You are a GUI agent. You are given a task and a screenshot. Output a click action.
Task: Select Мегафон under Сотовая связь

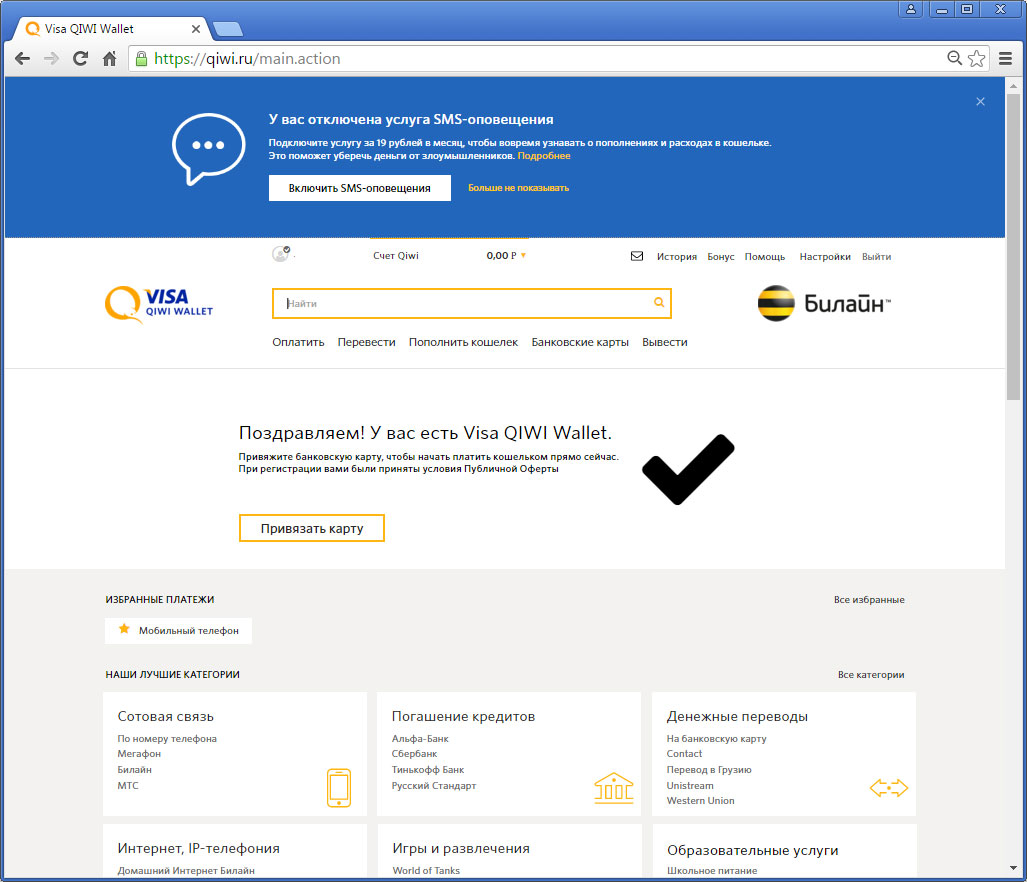click(139, 754)
